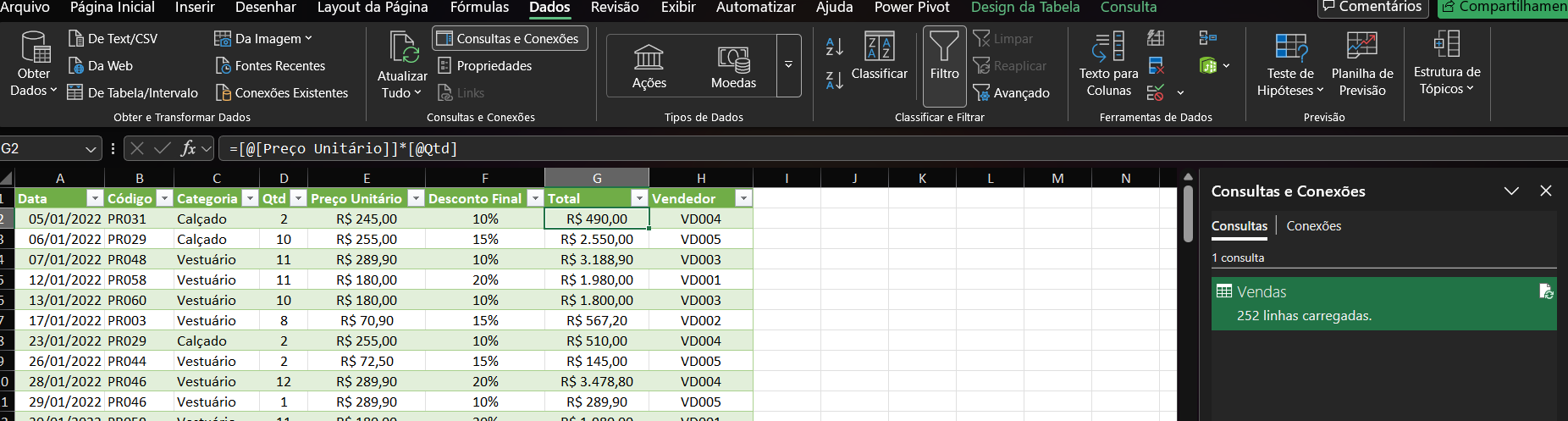The image size is (1568, 421).
Task: Sort ascending A to Z
Action: (x=835, y=47)
